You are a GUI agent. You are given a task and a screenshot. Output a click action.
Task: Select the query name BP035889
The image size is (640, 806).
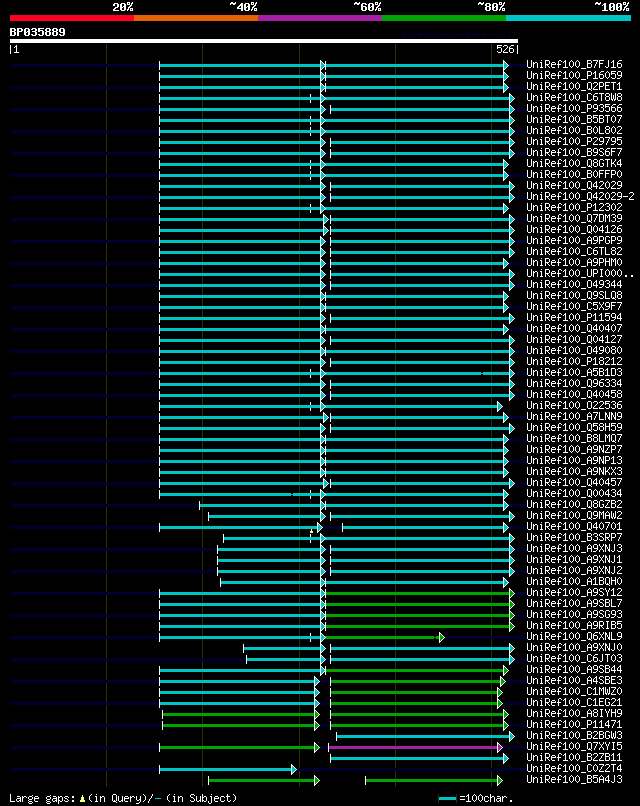click(x=38, y=32)
